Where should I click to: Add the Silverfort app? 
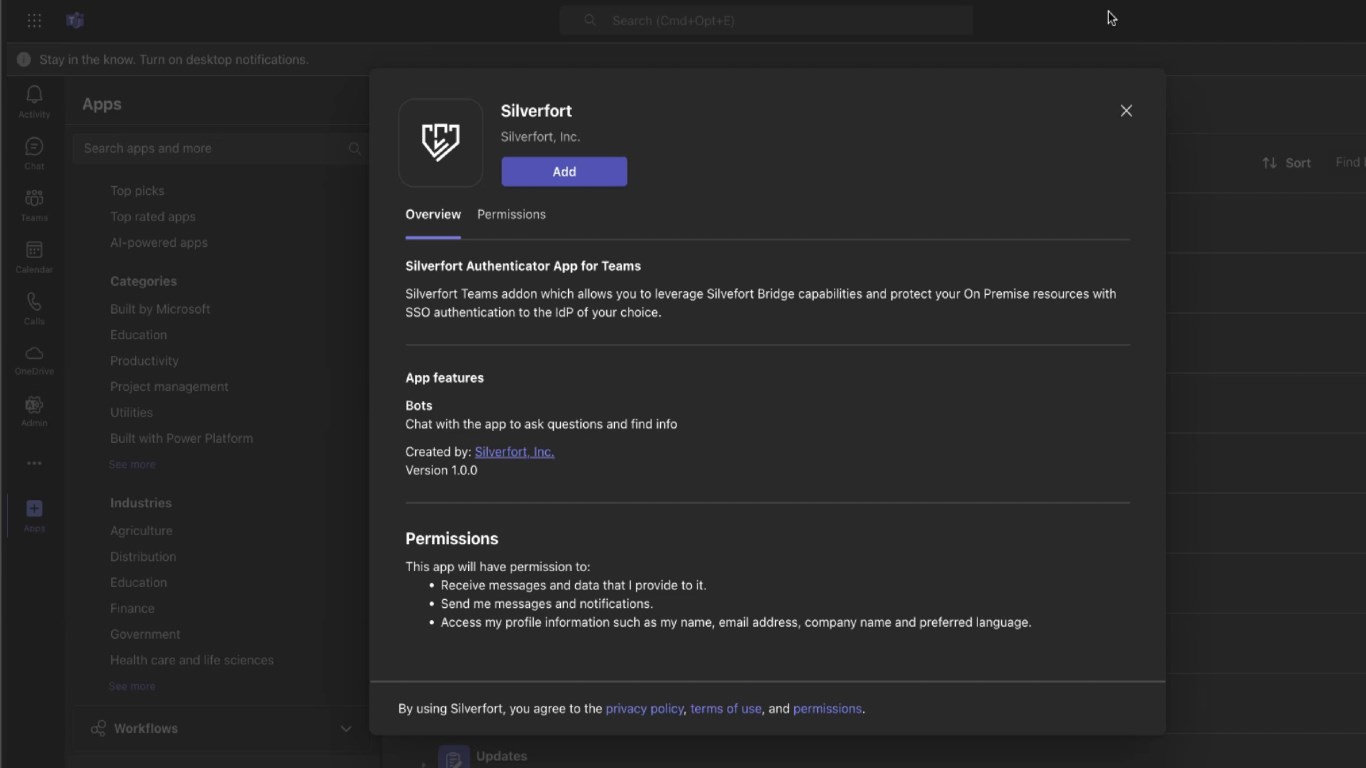coord(564,172)
